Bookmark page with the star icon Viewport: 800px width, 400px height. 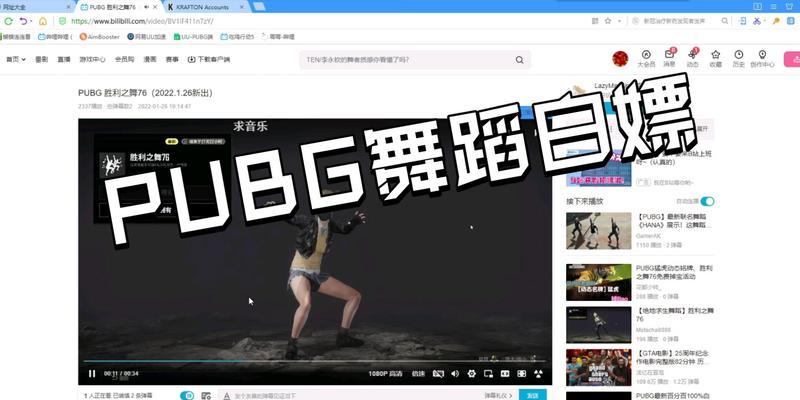(x=608, y=21)
